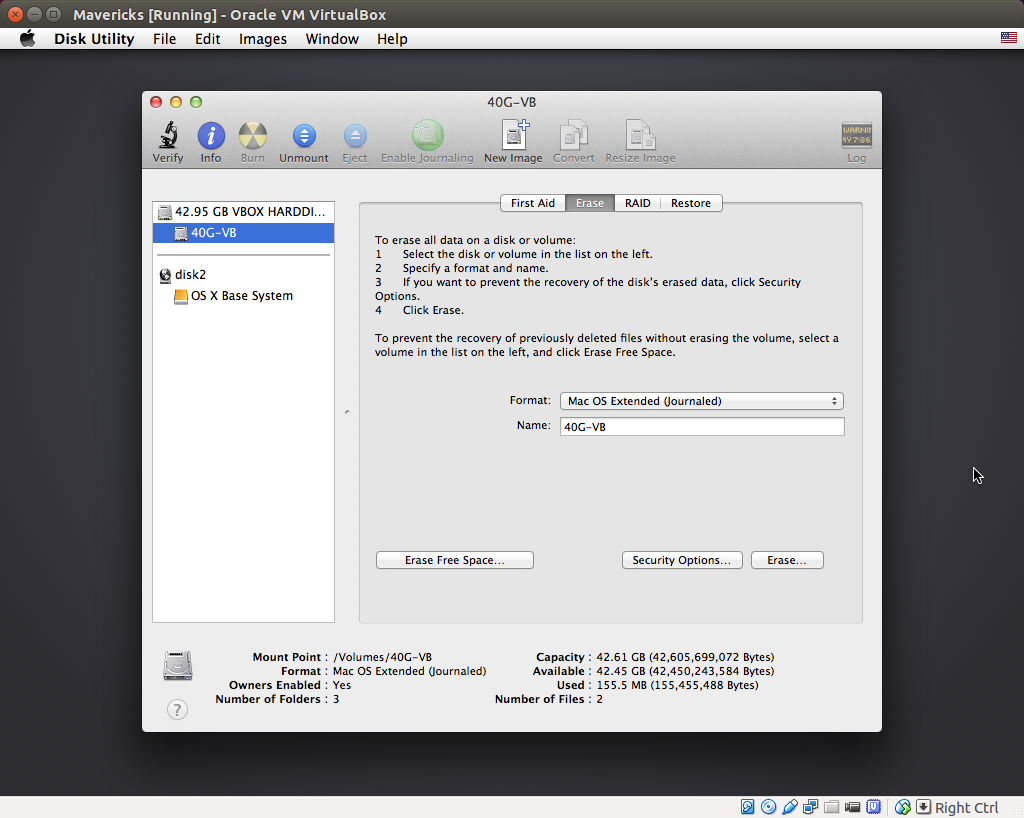1024x818 pixels.
Task: Click the Erase... button
Action: tap(787, 560)
